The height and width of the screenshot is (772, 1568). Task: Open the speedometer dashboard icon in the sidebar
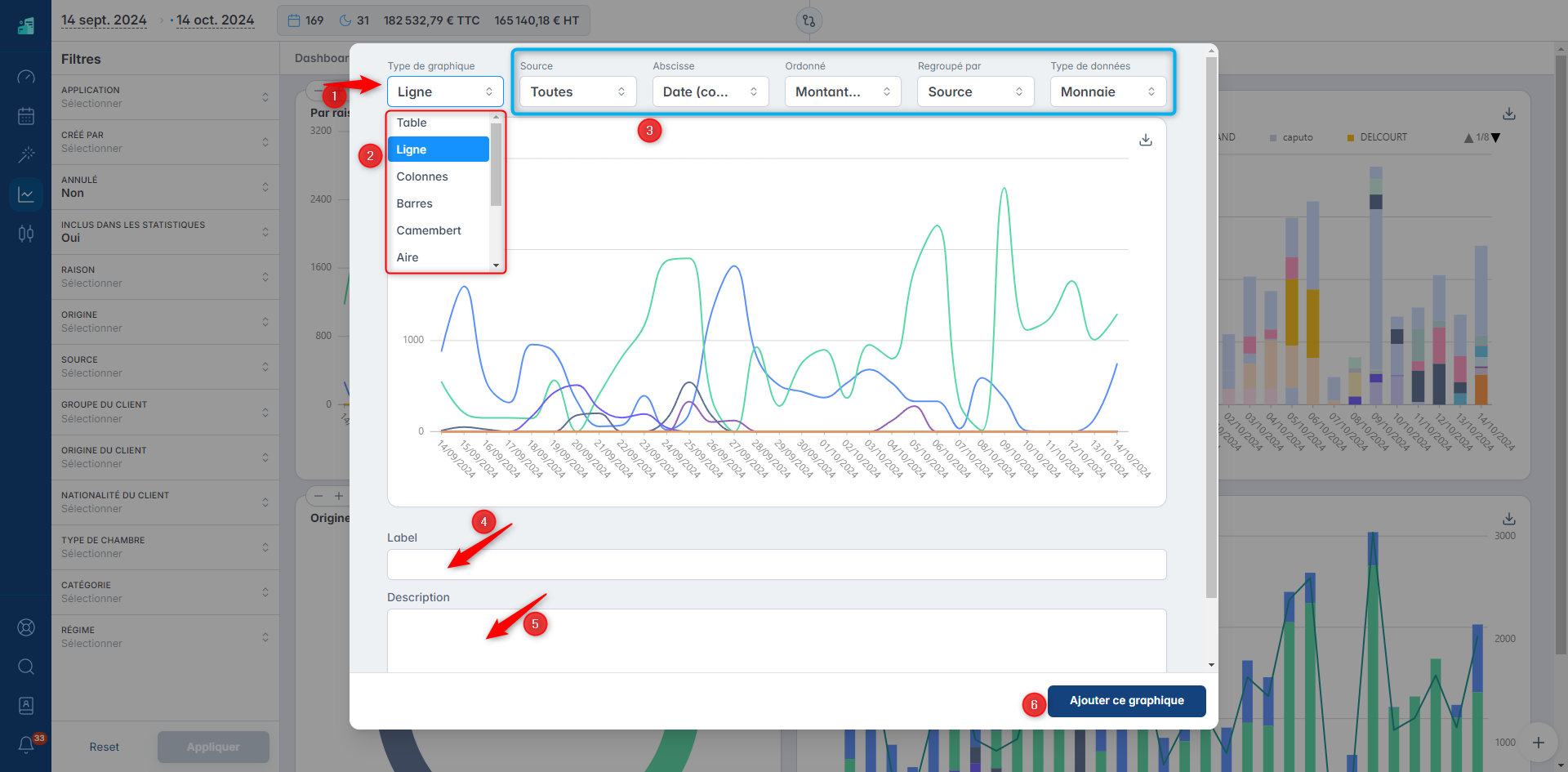pos(26,77)
